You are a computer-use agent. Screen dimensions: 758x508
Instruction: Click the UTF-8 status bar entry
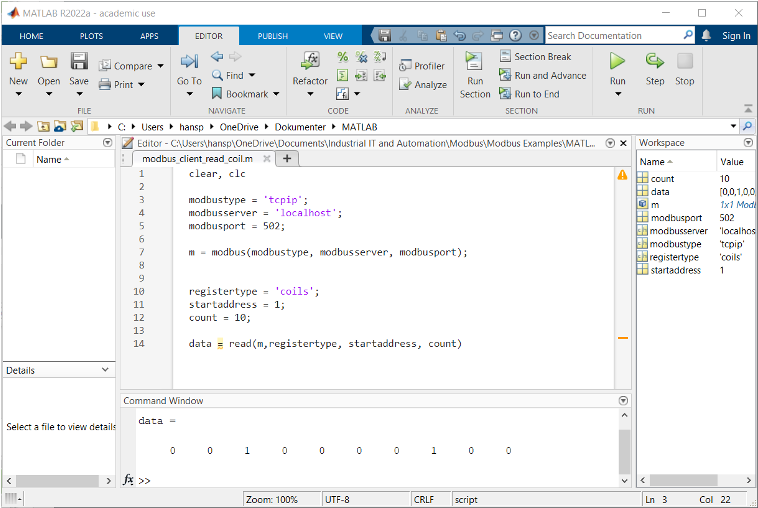337,499
